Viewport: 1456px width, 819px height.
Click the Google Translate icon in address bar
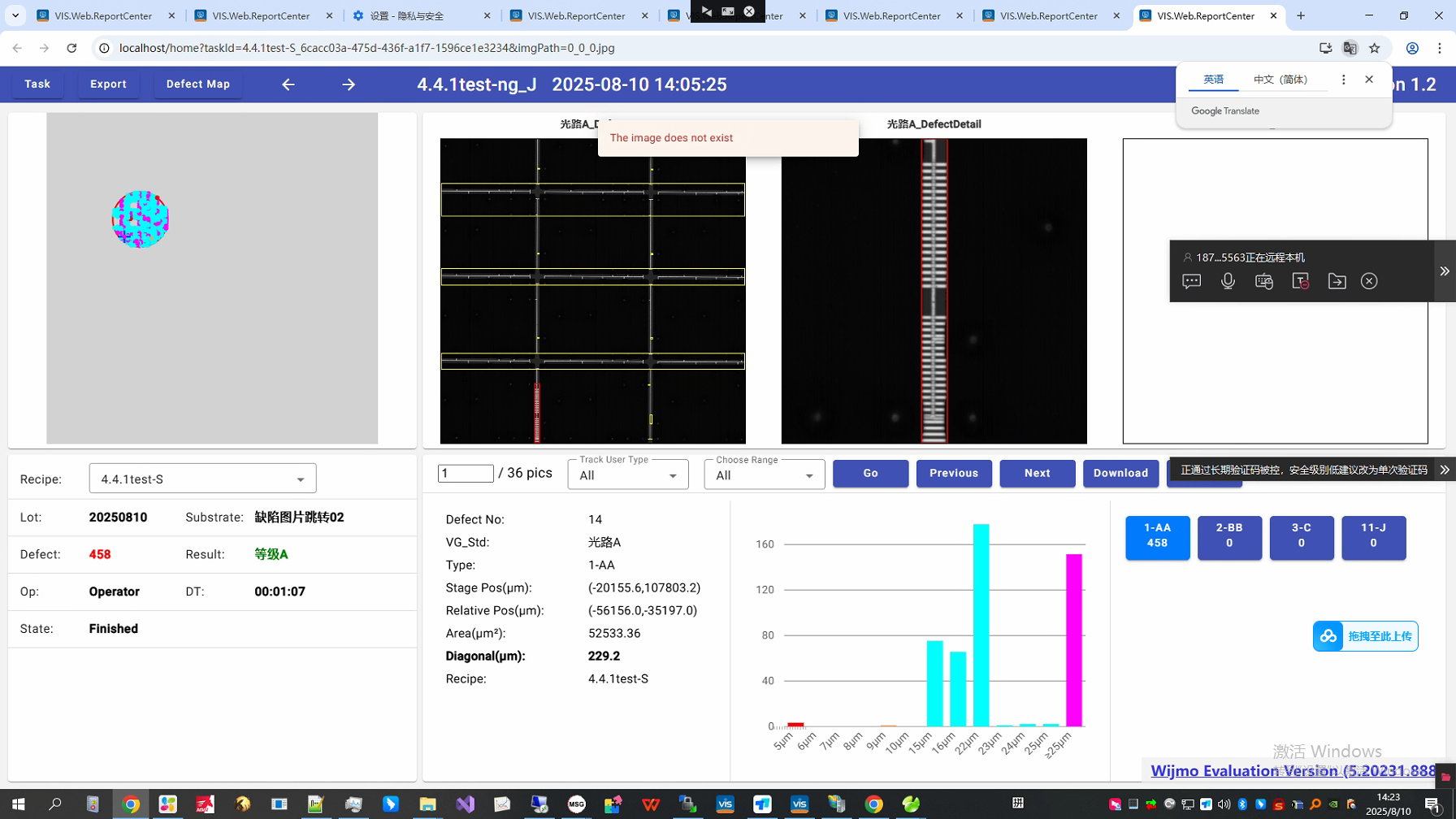point(1350,48)
